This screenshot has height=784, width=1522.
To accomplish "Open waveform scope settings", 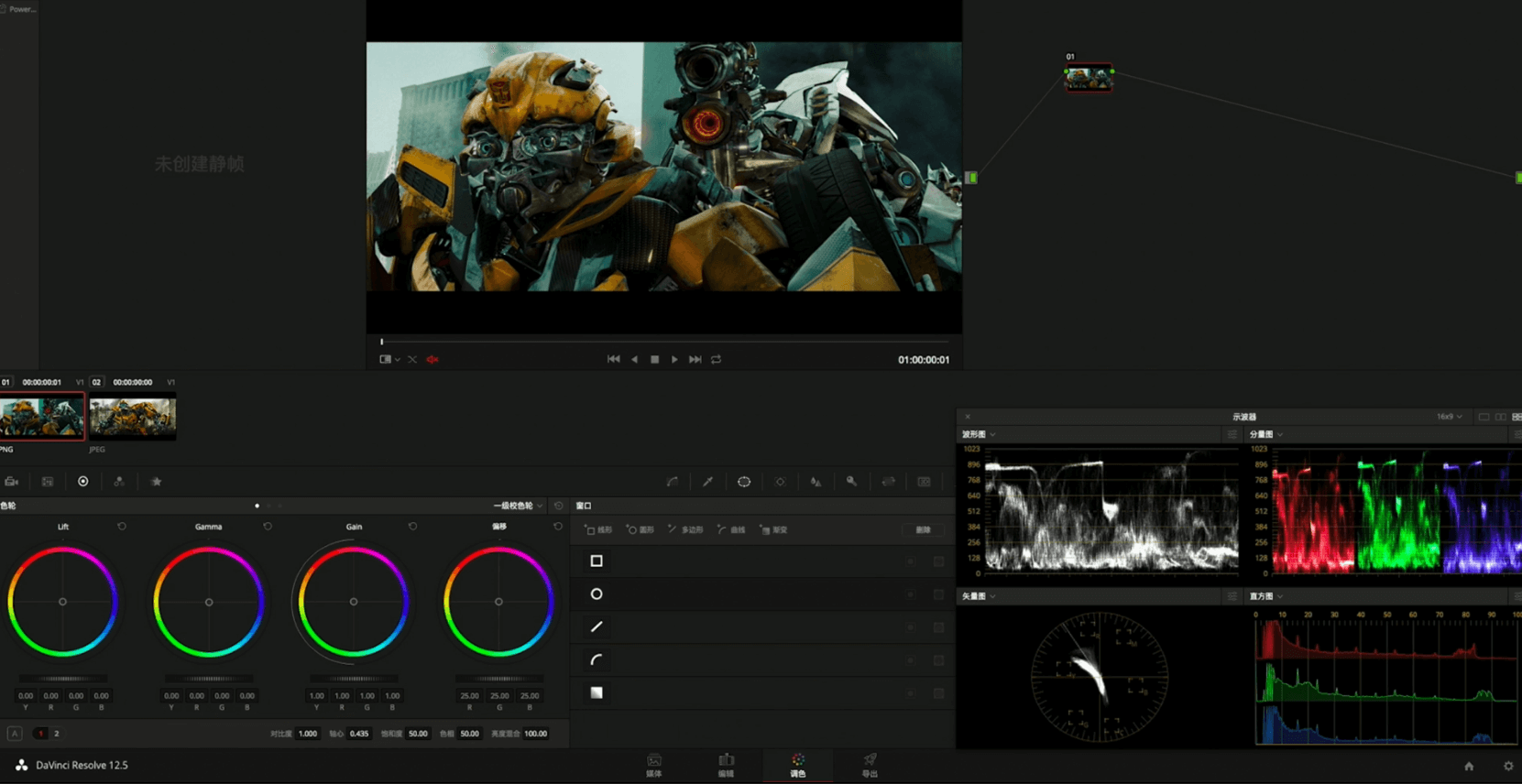I will (x=1232, y=434).
